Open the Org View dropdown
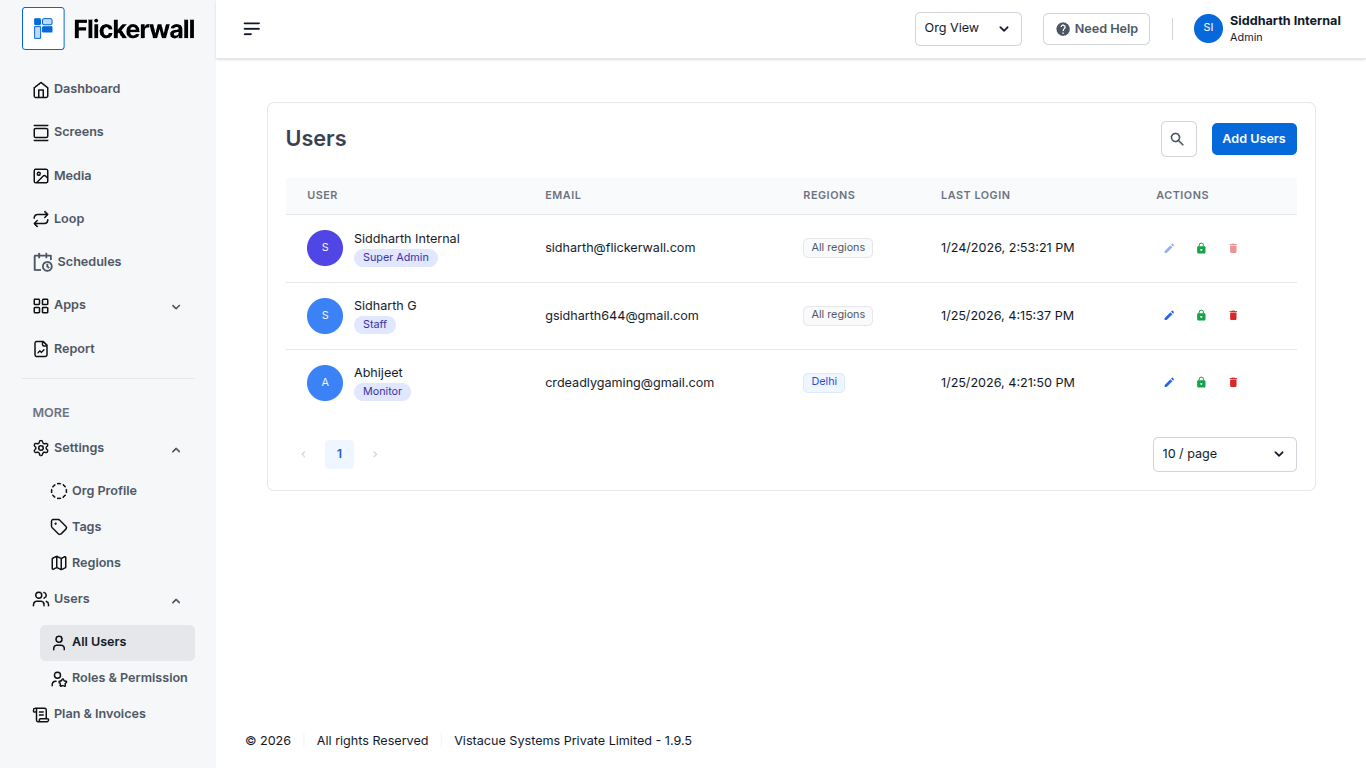Screen dimensions: 1366x768 click(x=967, y=29)
